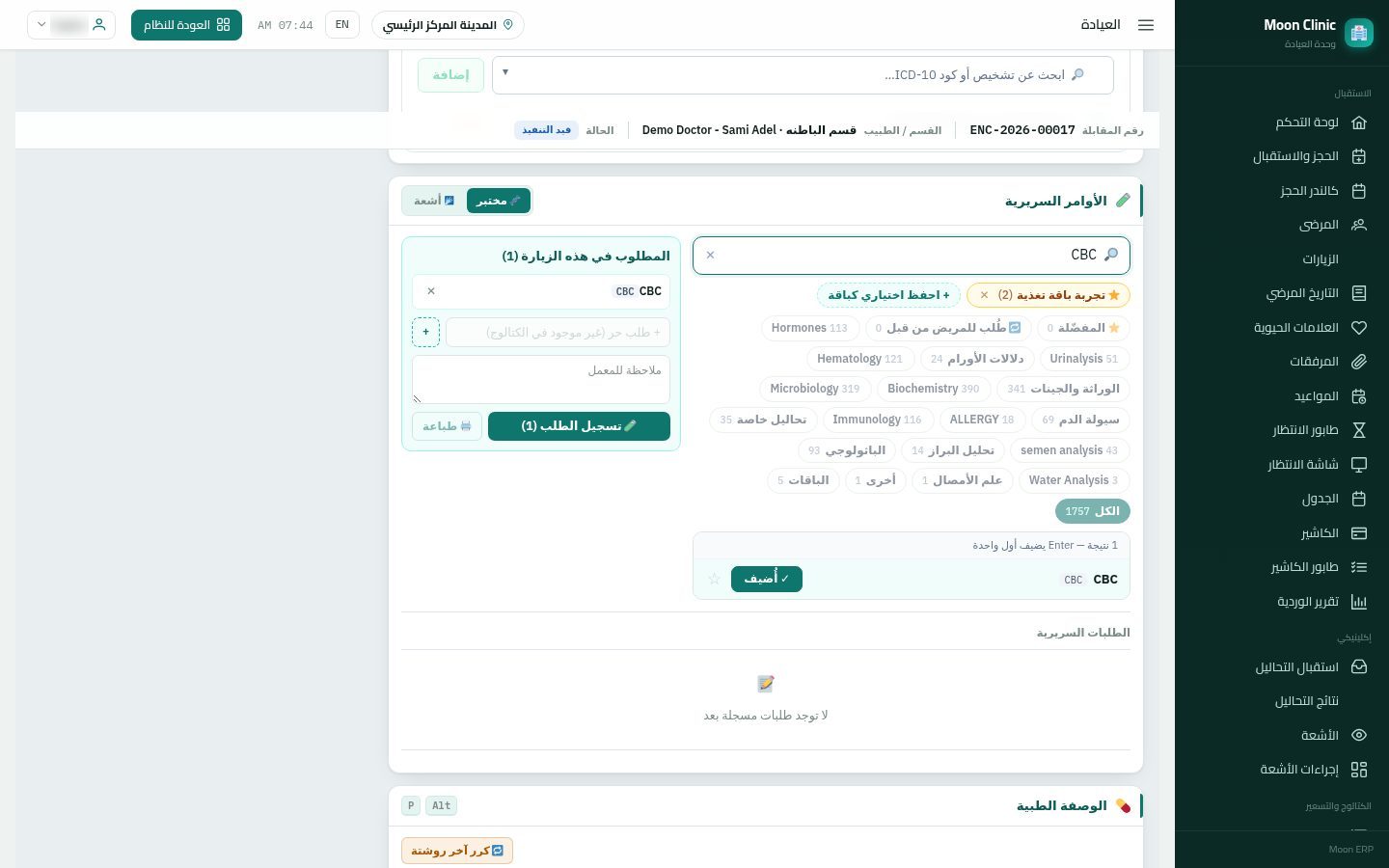Click the طباعة print button
1389x868 pixels.
tap(447, 426)
